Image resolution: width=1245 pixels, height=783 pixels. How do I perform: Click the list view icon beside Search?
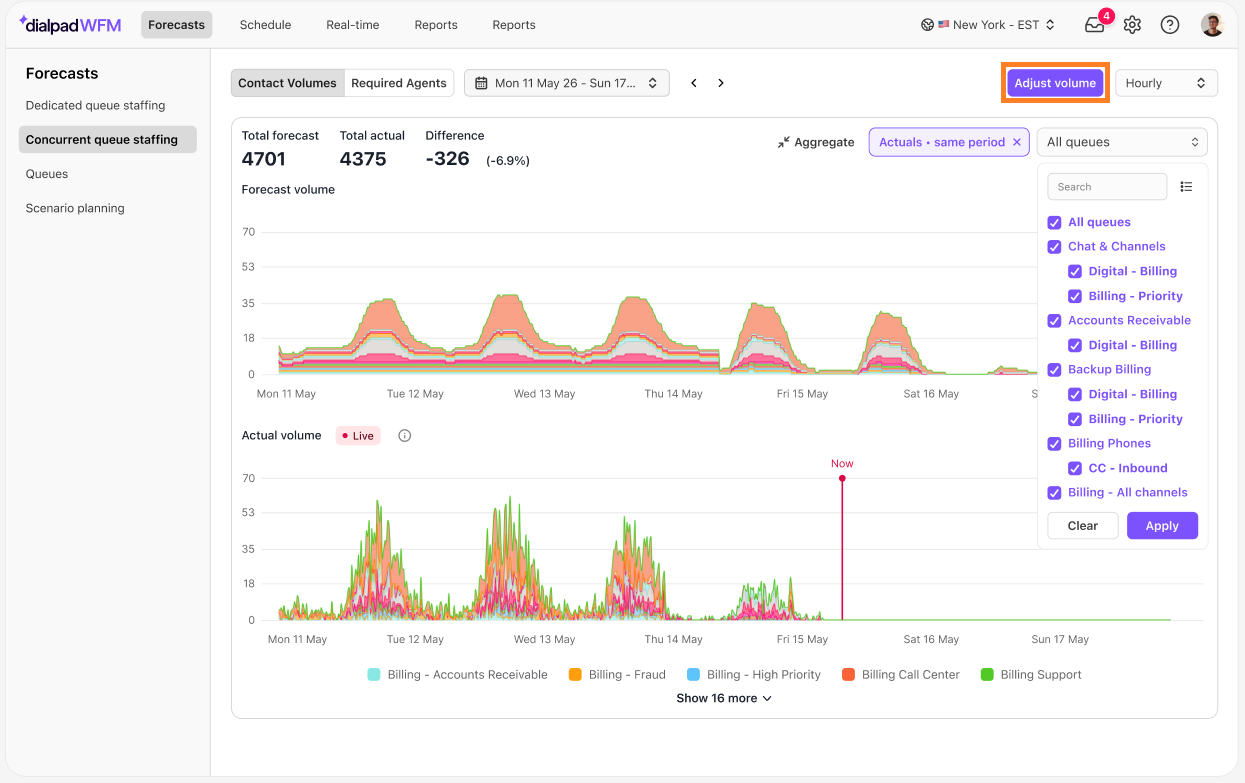tap(1186, 187)
